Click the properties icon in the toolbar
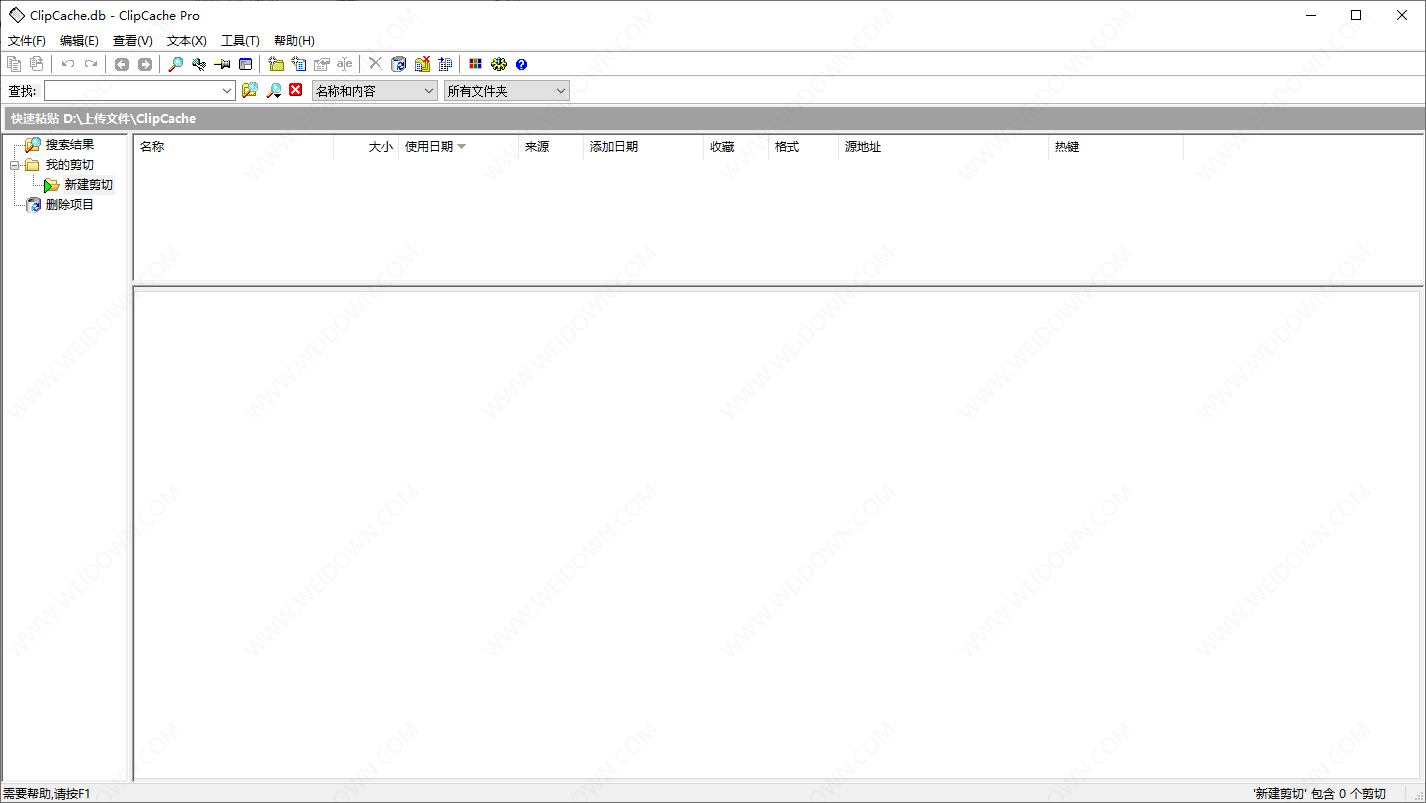Image resolution: width=1426 pixels, height=803 pixels. [x=322, y=64]
